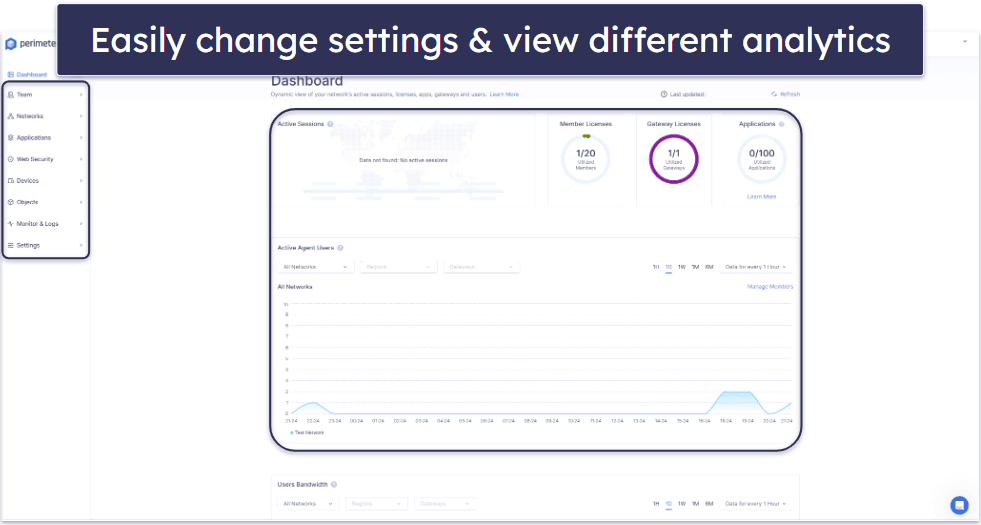
Task: Click the Dashboard grid icon in sidebar
Action: [11, 74]
